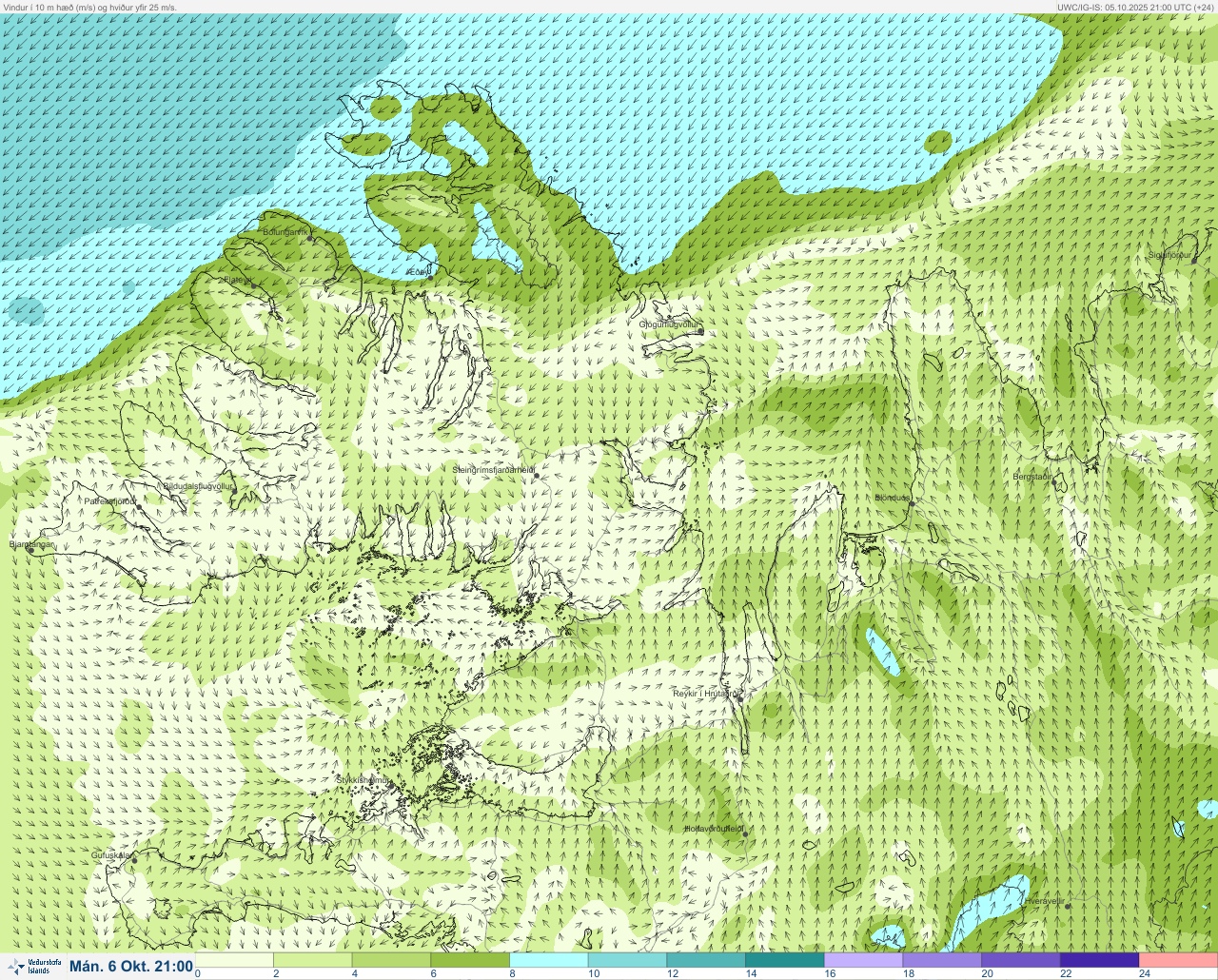Click the Bíldudalsflugvöllur place label
This screenshot has width=1218, height=980.
click(x=198, y=485)
